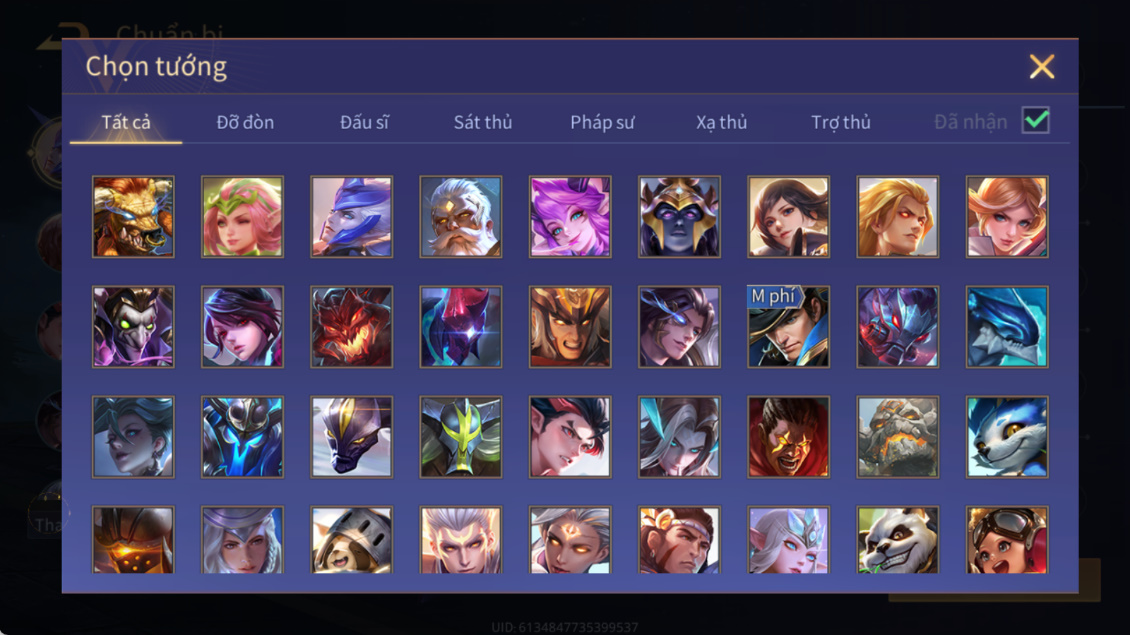This screenshot has height=635, width=1130.
Task: Pick the white-bearded old man hero
Action: [461, 217]
